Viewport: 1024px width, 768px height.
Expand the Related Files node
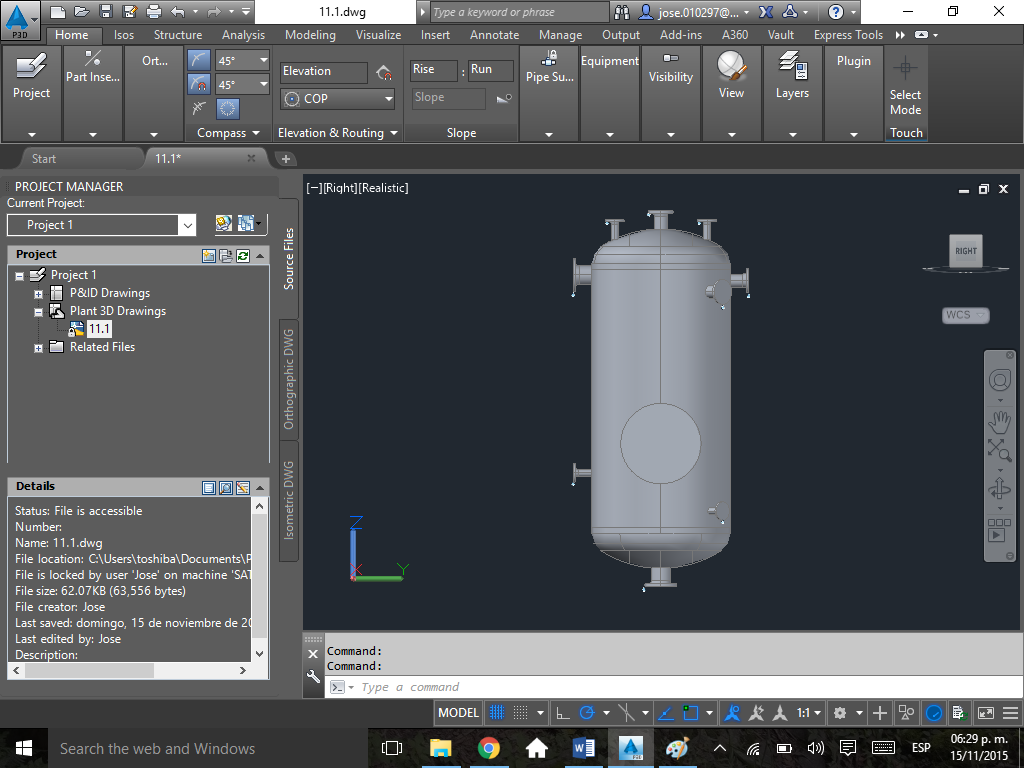tap(39, 348)
